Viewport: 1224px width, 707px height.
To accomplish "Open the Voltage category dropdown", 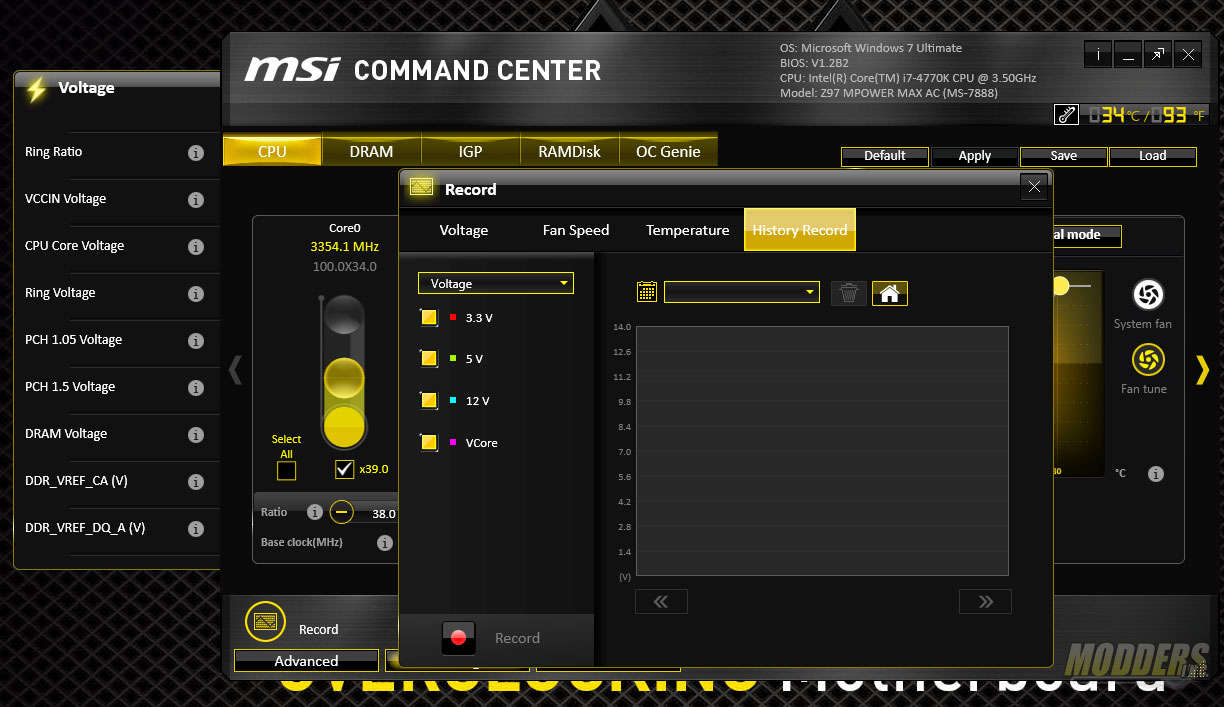I will [x=496, y=283].
